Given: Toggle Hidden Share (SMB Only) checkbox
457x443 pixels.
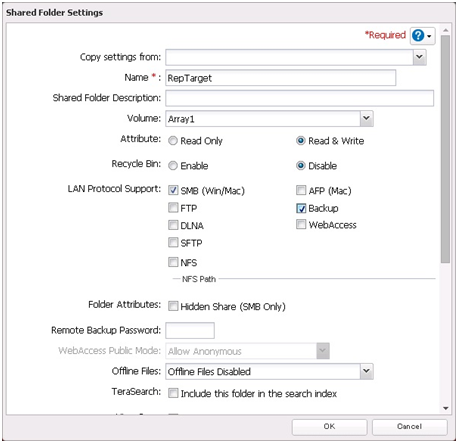Looking at the screenshot, I should 173,306.
